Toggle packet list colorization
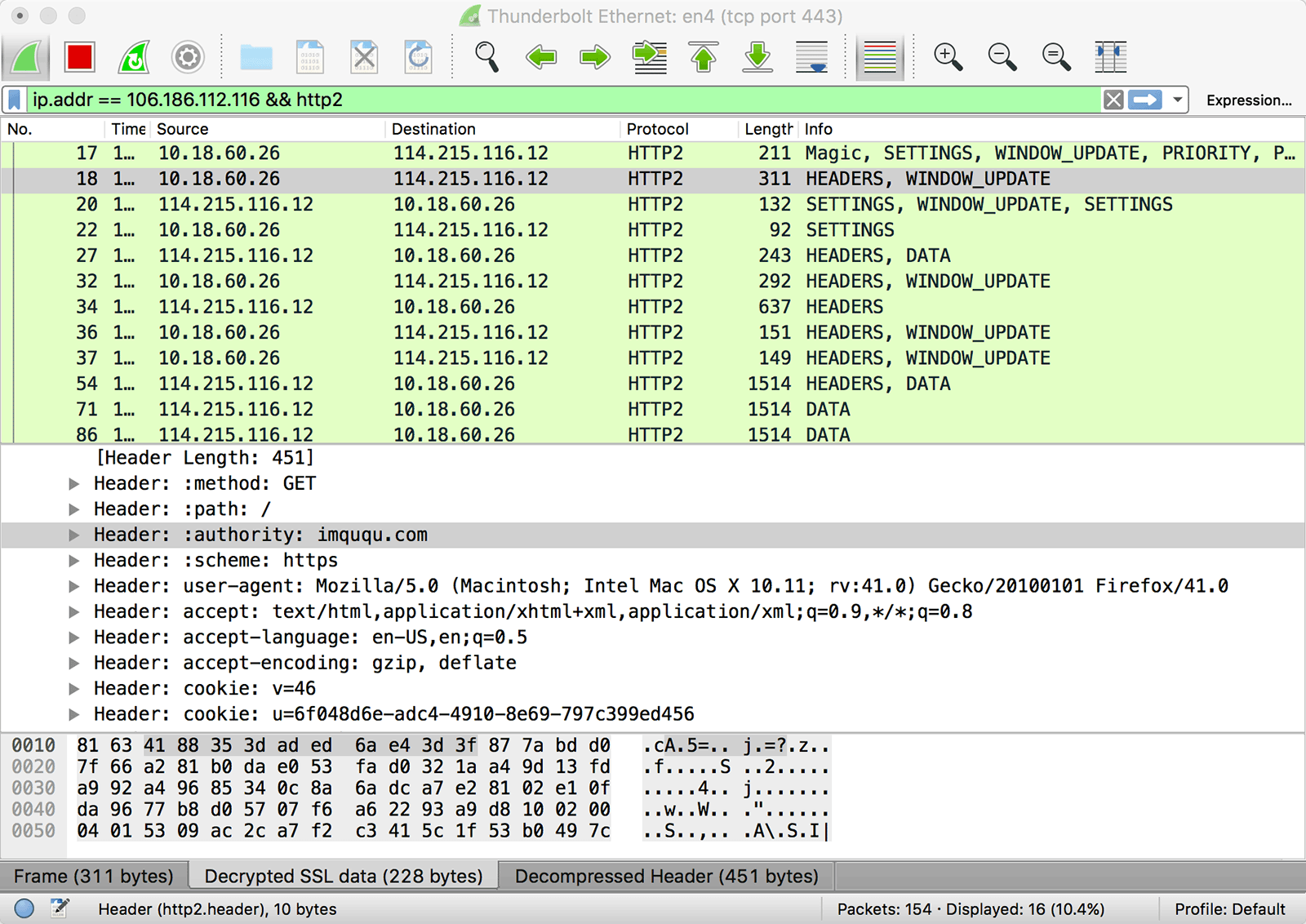The height and width of the screenshot is (924, 1306). [x=880, y=58]
